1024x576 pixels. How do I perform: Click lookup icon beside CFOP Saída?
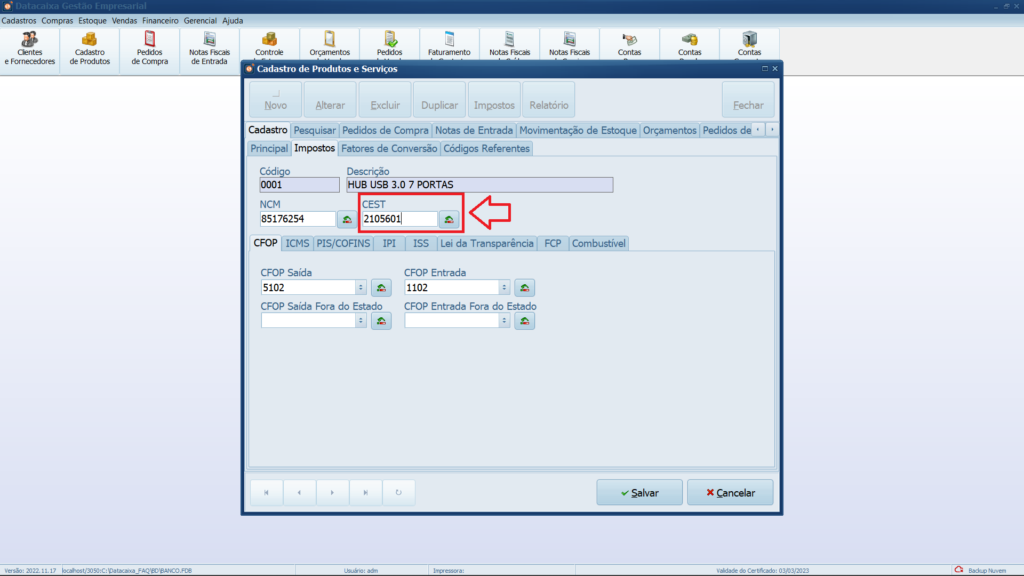point(381,288)
